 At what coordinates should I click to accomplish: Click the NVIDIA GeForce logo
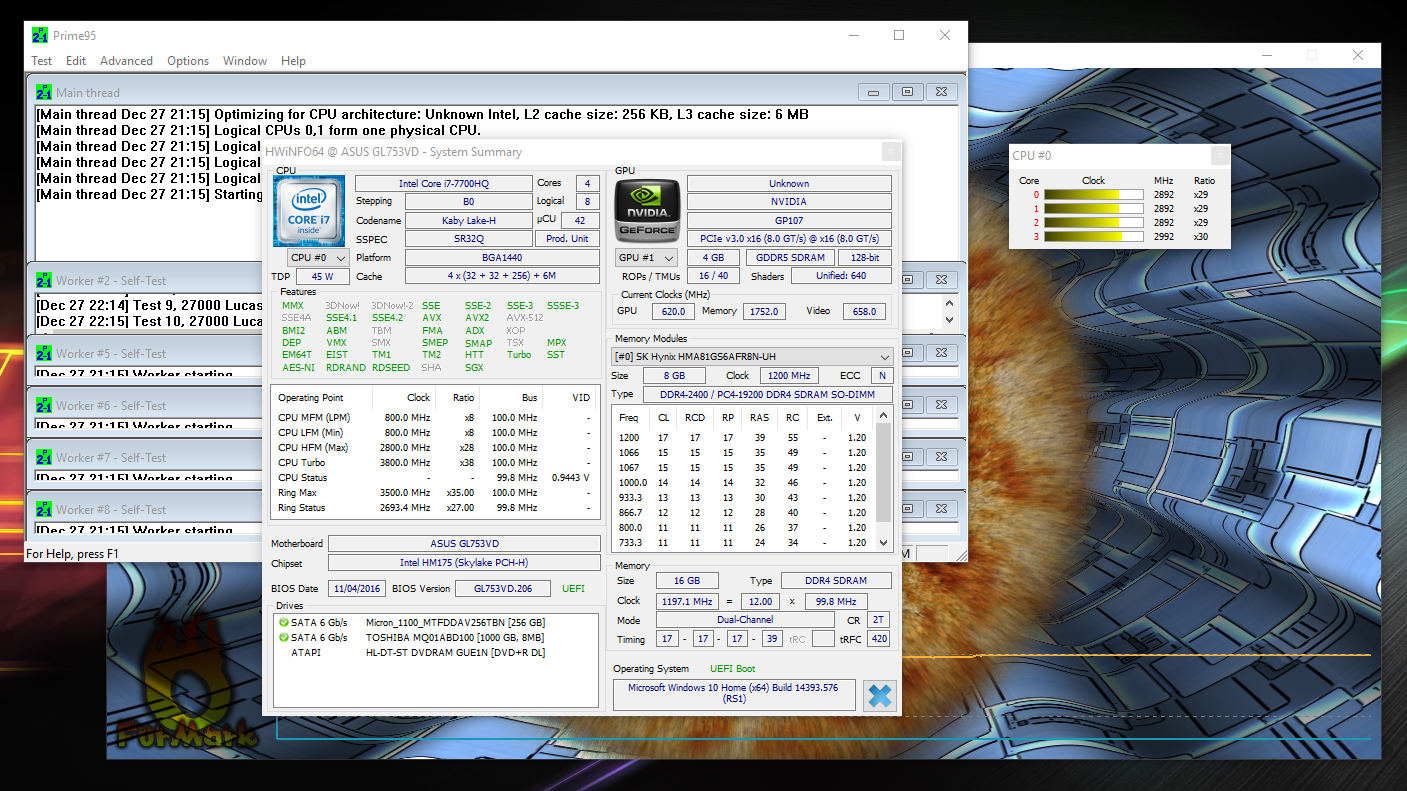click(x=647, y=211)
